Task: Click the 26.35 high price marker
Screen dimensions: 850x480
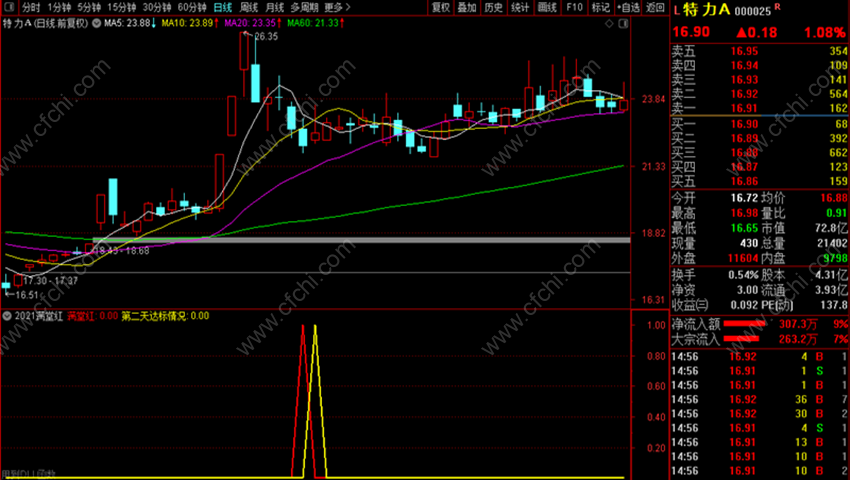Action: coord(265,37)
